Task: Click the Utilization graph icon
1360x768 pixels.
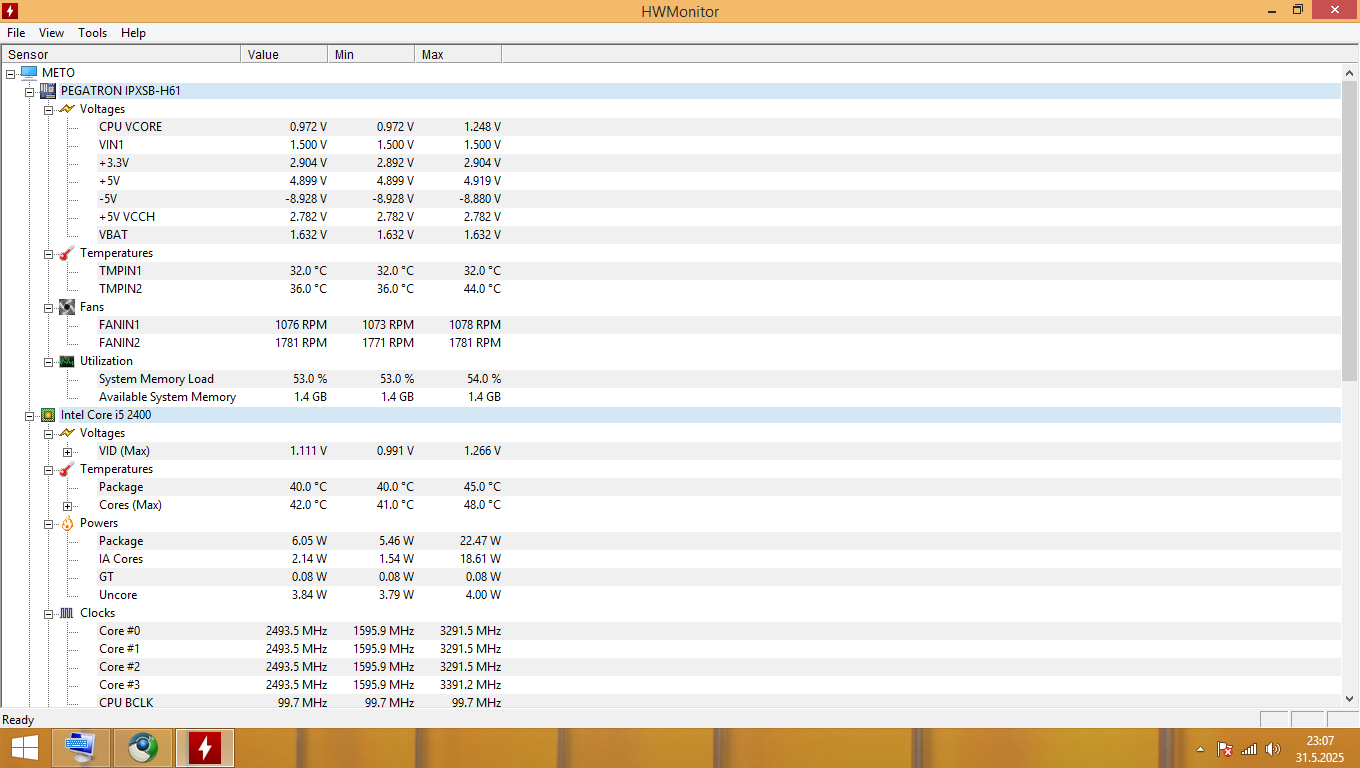Action: pos(67,361)
